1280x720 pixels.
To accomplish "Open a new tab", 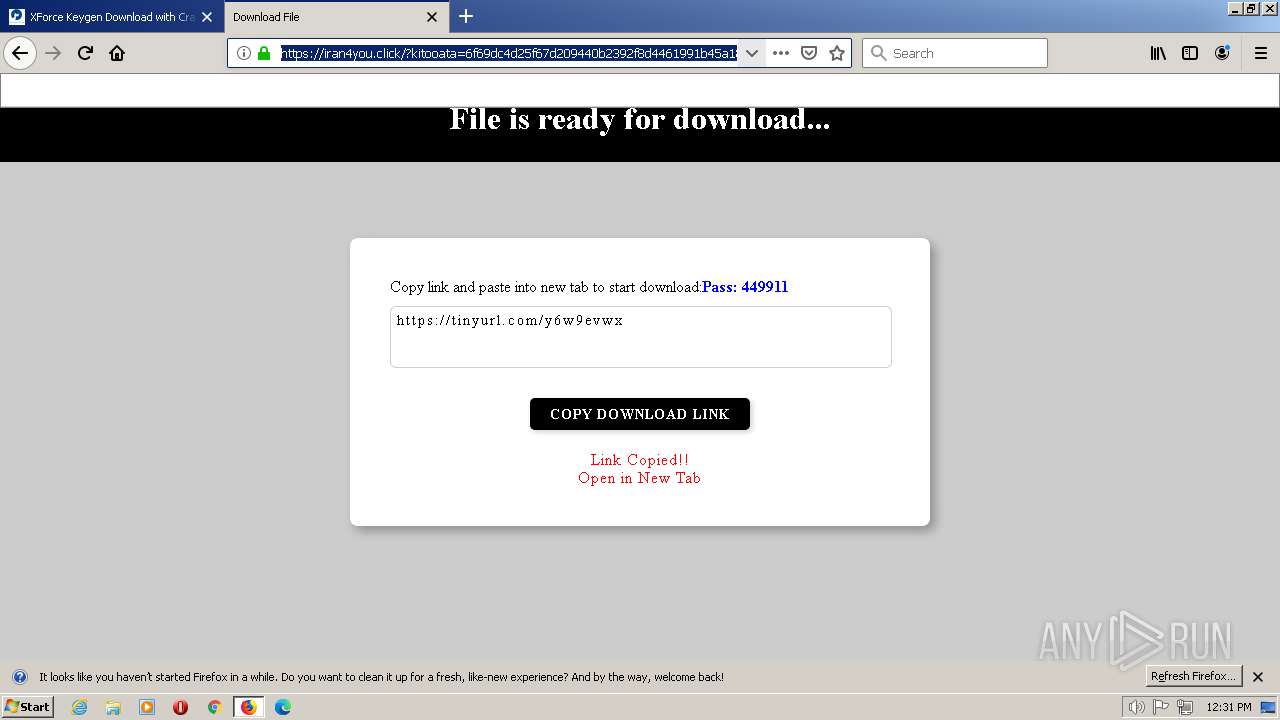I will (x=466, y=16).
